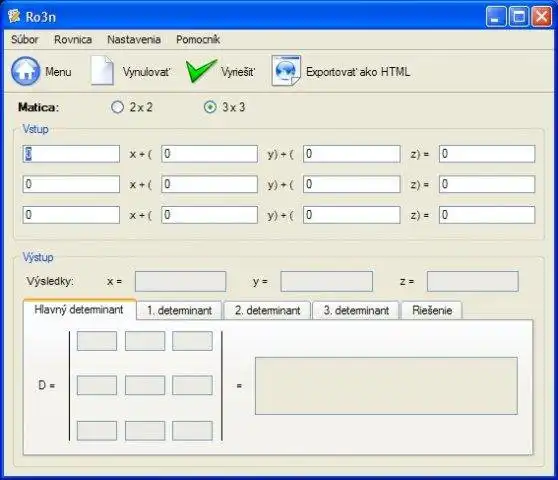Click the Matica: label
558x480 pixels.
(38, 107)
